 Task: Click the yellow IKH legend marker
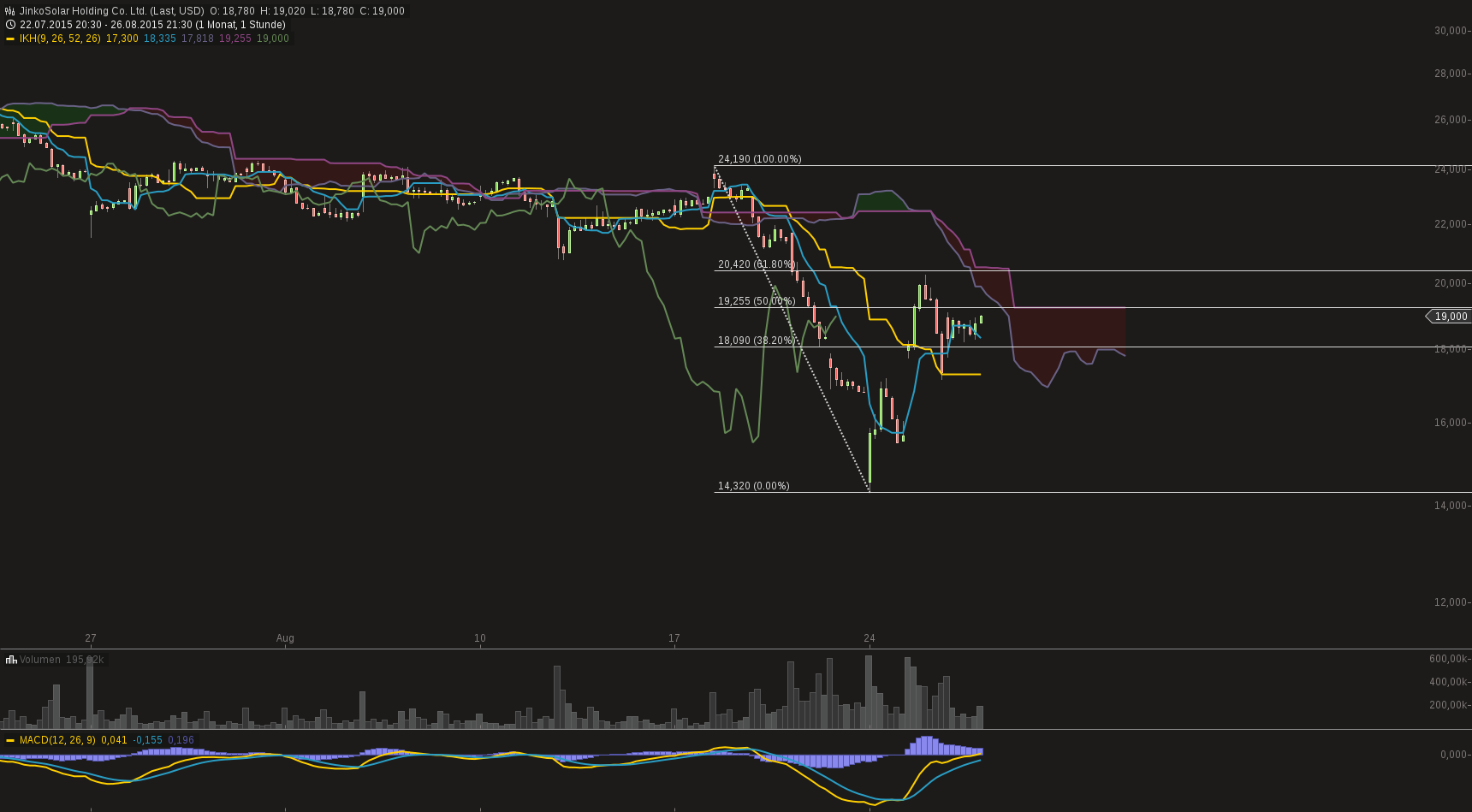pos(10,38)
